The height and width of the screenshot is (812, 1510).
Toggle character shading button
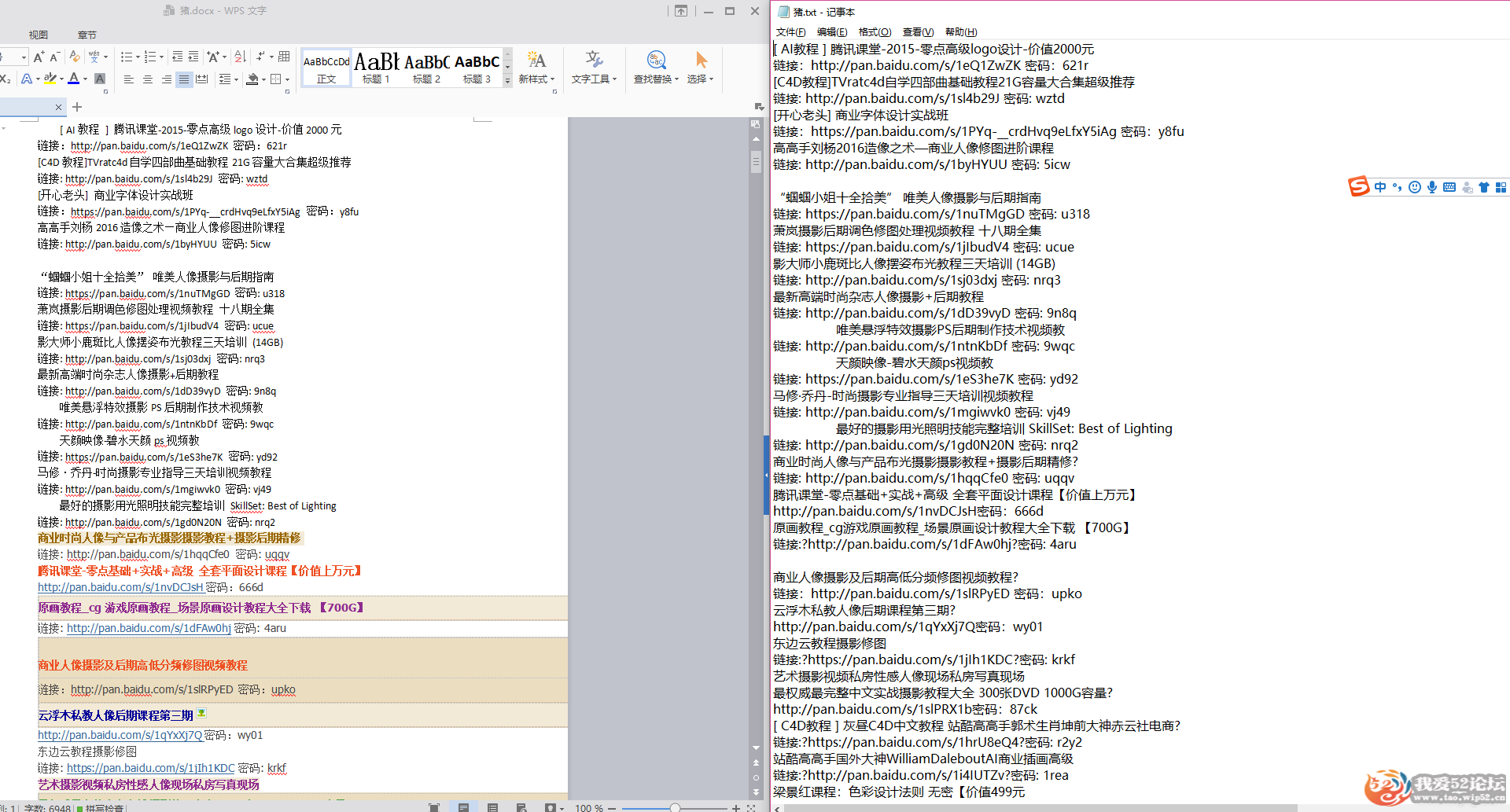(x=100, y=79)
